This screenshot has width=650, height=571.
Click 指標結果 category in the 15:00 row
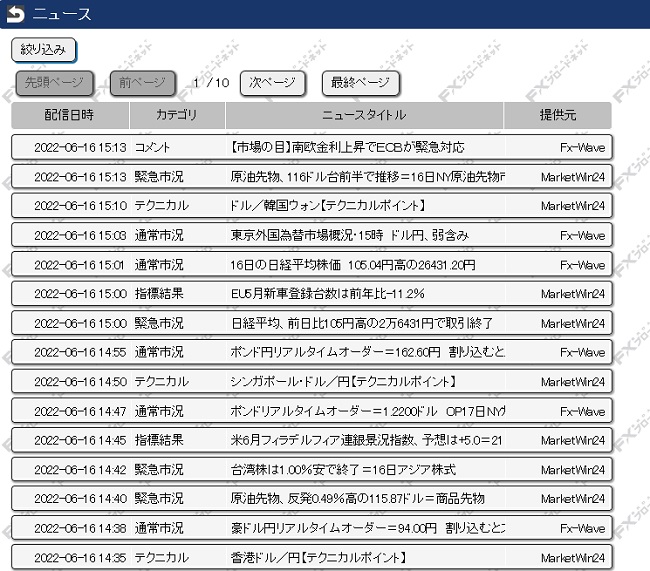point(159,294)
